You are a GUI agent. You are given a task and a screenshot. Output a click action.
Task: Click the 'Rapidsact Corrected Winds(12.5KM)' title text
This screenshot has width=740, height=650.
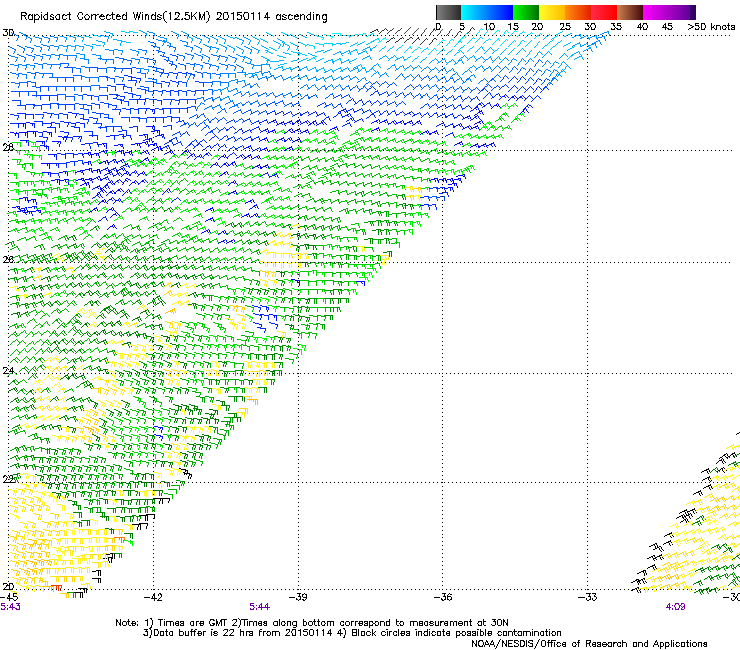coord(115,17)
